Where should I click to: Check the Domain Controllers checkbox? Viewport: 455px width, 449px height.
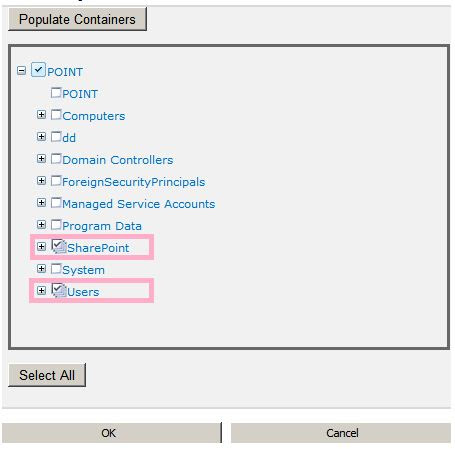pos(56,159)
